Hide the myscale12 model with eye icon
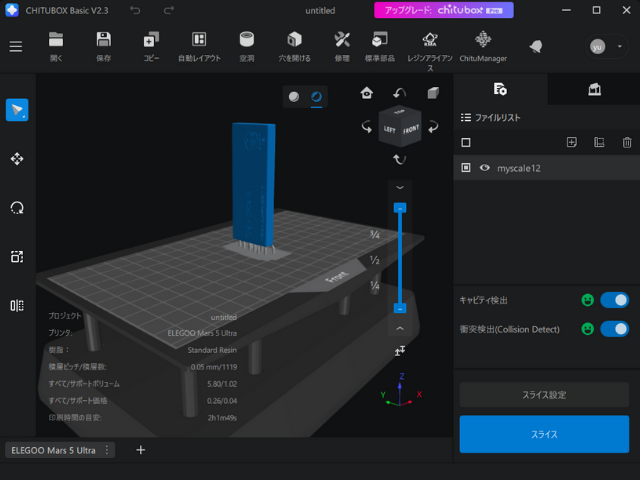The width and height of the screenshot is (640, 480). (485, 169)
